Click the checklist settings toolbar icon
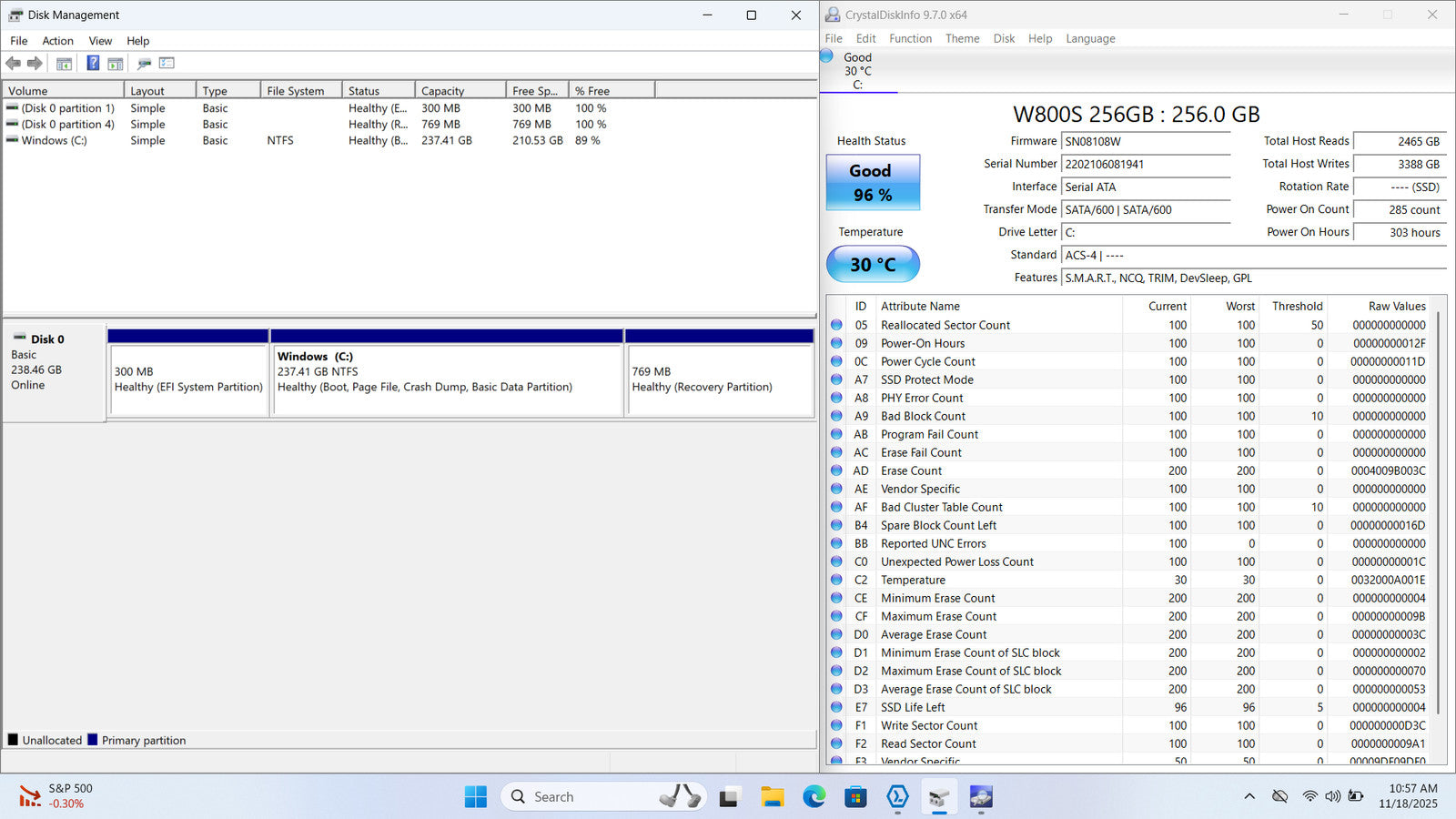Viewport: 1456px width, 819px height. coord(167,64)
